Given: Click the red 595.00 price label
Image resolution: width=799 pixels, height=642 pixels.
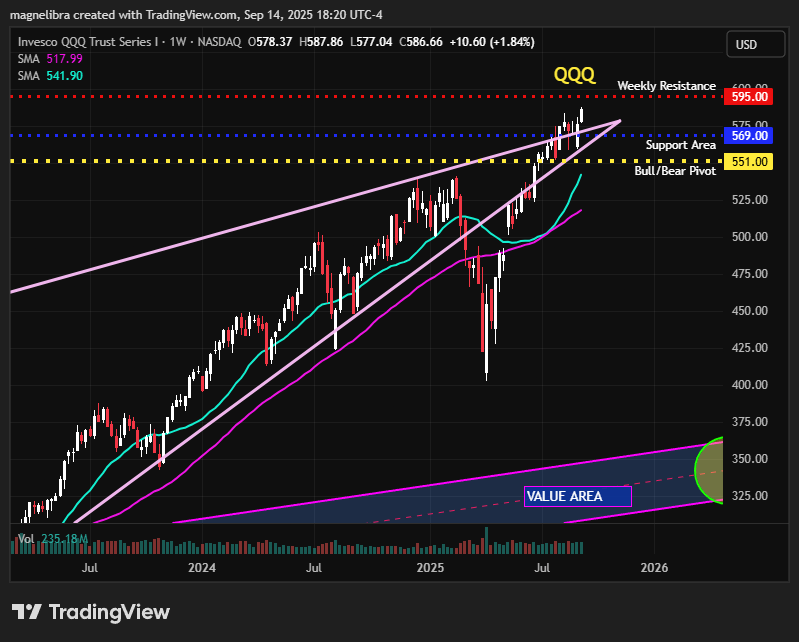Looking at the screenshot, I should (x=749, y=96).
